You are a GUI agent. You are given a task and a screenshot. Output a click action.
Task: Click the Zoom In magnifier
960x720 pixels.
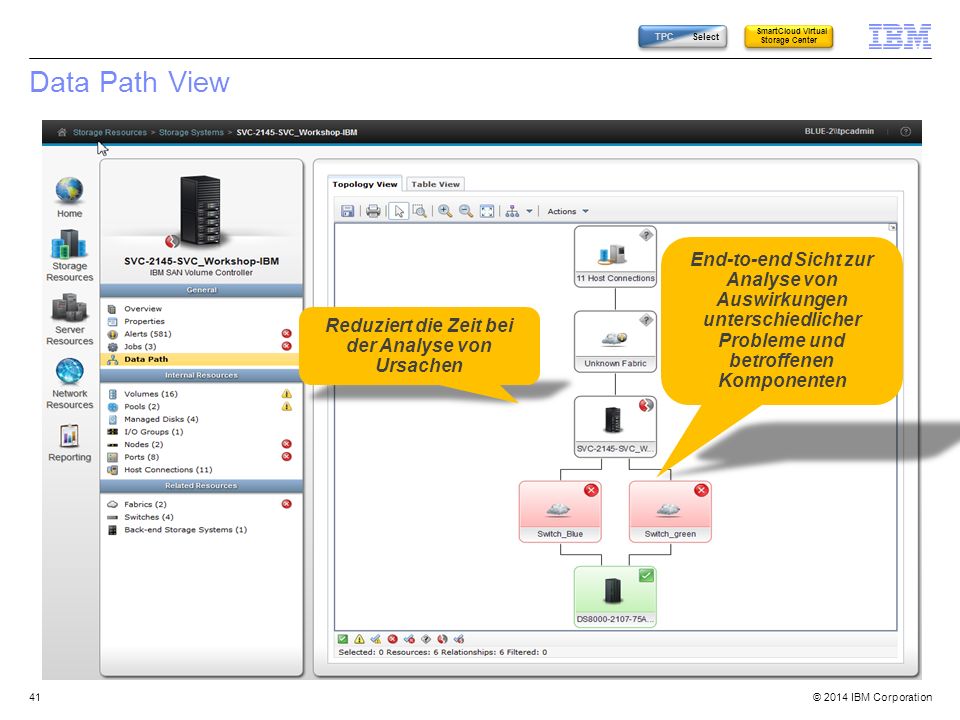coord(445,211)
